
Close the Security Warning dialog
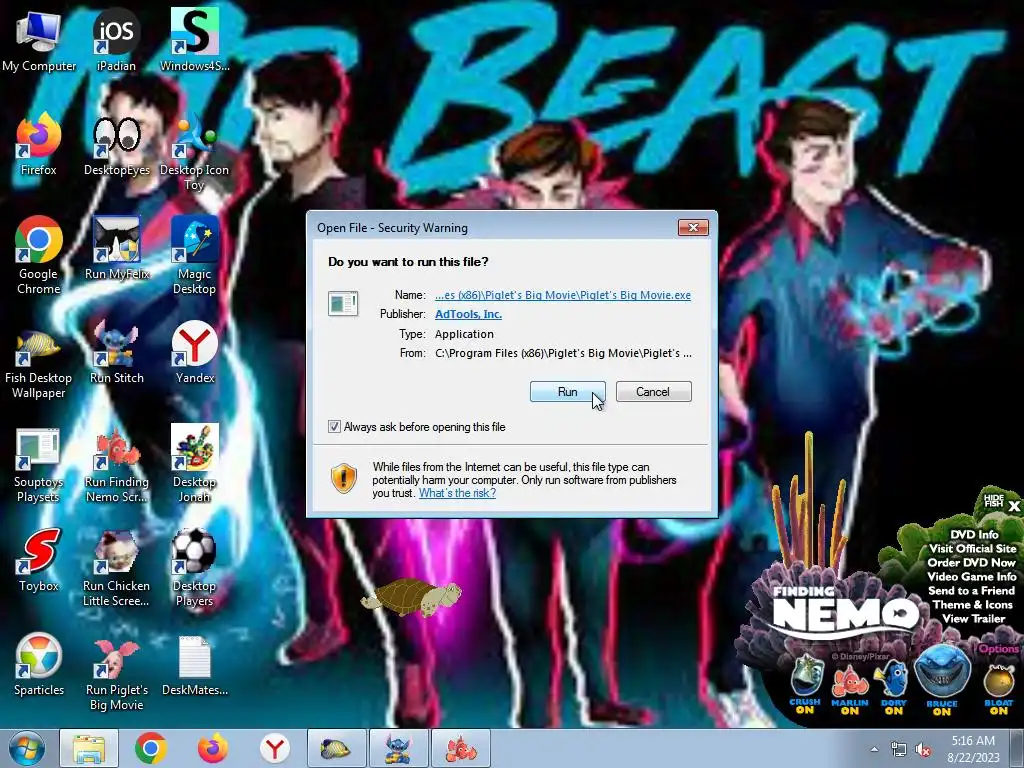pyautogui.click(x=693, y=227)
